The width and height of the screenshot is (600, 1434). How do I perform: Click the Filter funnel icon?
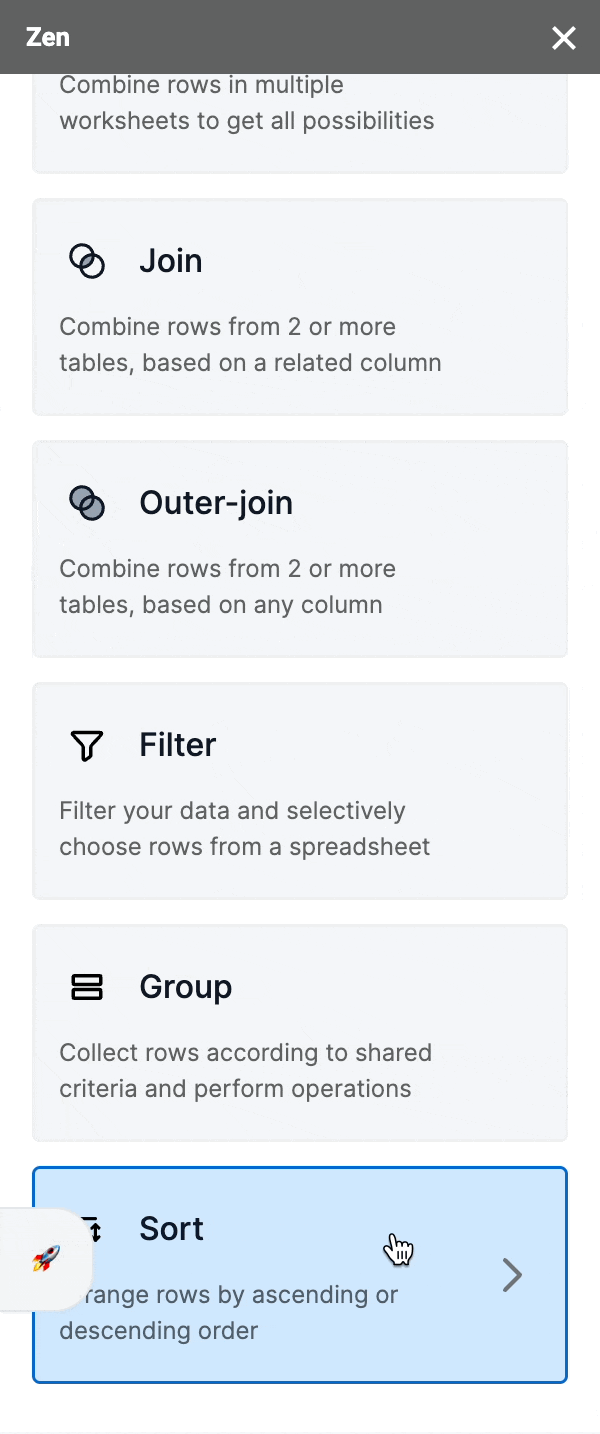click(87, 745)
